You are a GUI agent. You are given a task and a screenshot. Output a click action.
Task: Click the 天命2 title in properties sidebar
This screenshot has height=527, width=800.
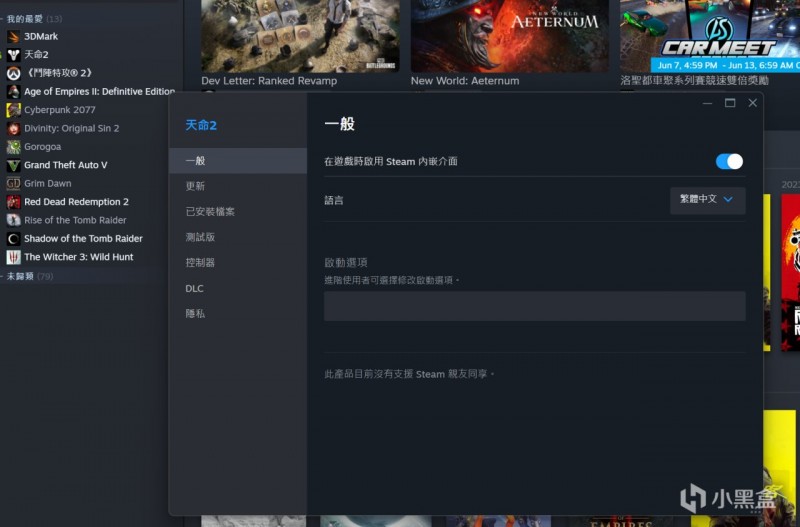tap(201, 125)
